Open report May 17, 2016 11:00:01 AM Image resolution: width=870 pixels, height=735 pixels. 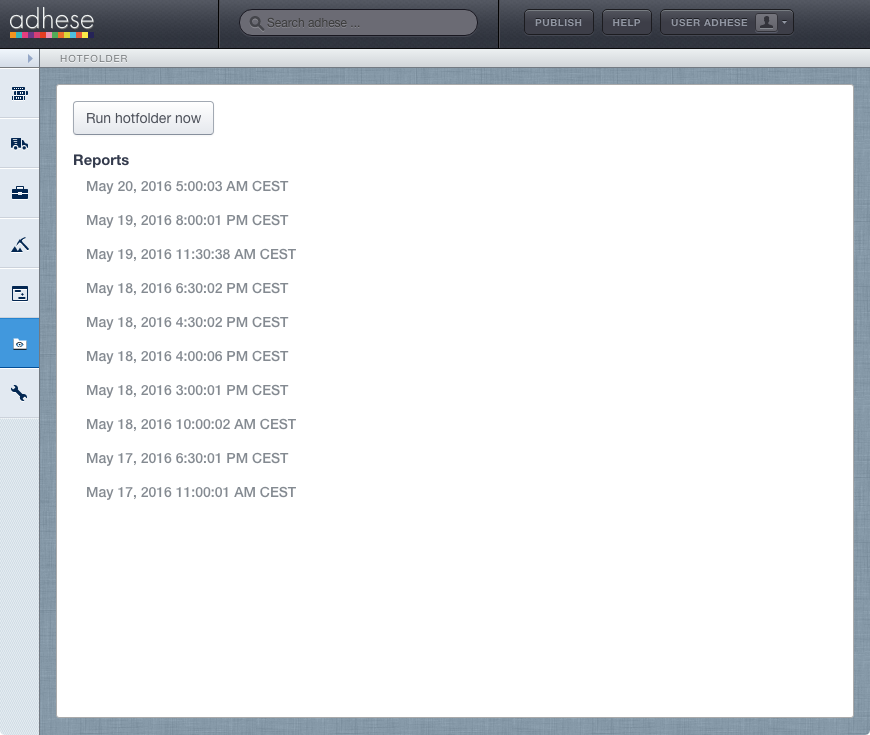coord(191,493)
